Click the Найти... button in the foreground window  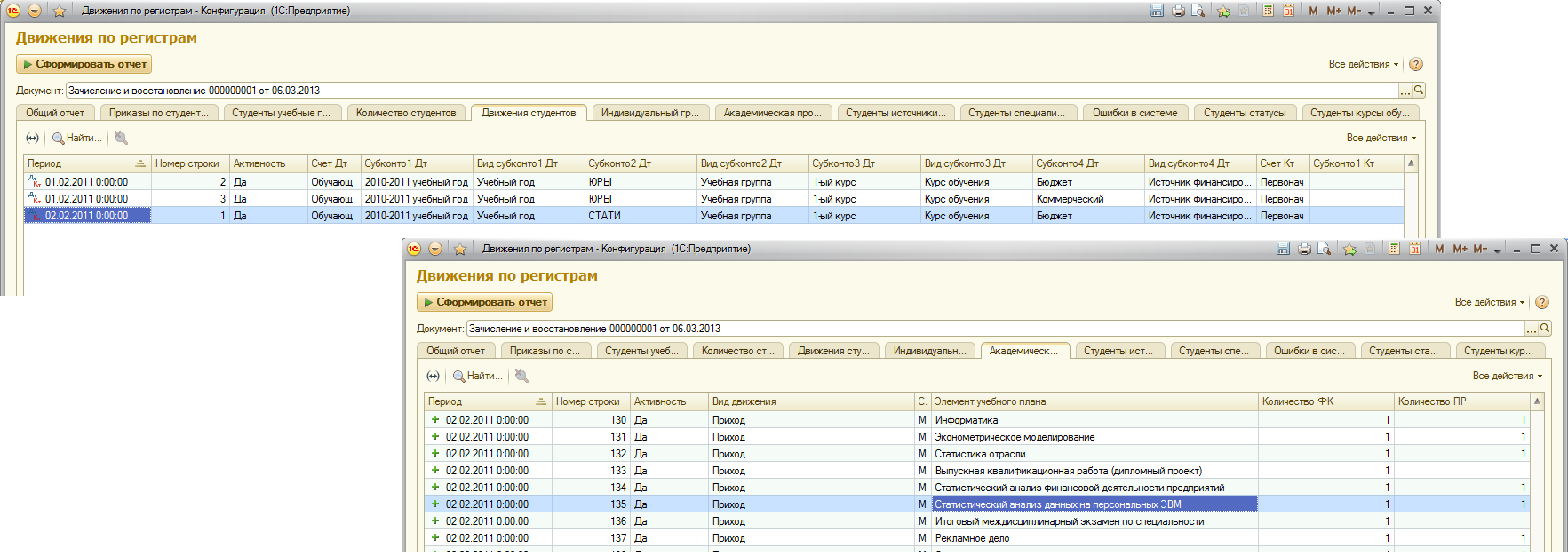[477, 376]
